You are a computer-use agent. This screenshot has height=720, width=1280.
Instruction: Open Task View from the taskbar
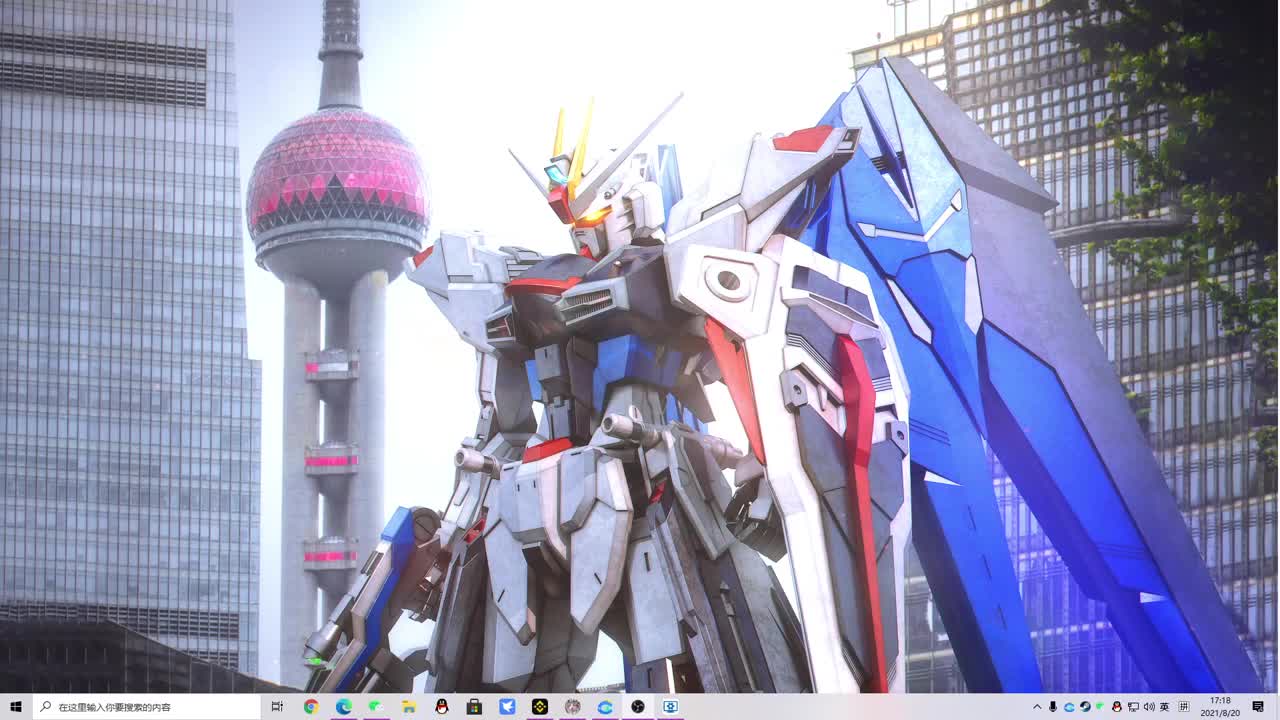pyautogui.click(x=277, y=706)
